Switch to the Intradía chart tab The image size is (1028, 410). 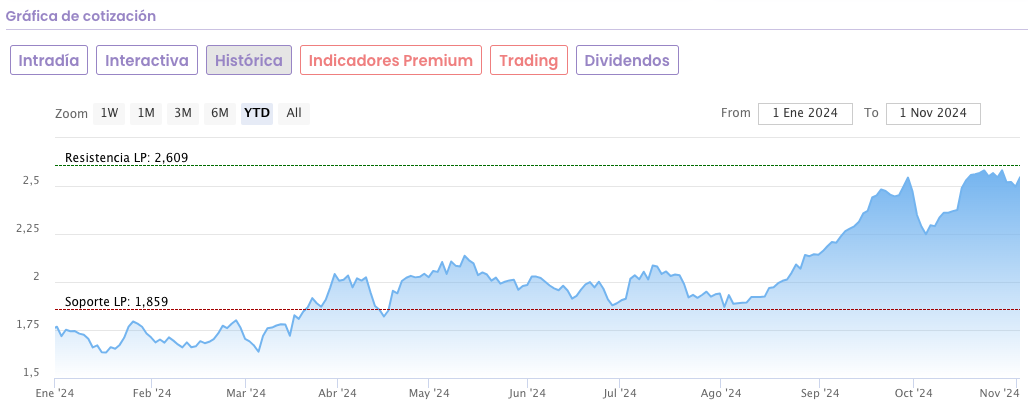[x=50, y=60]
